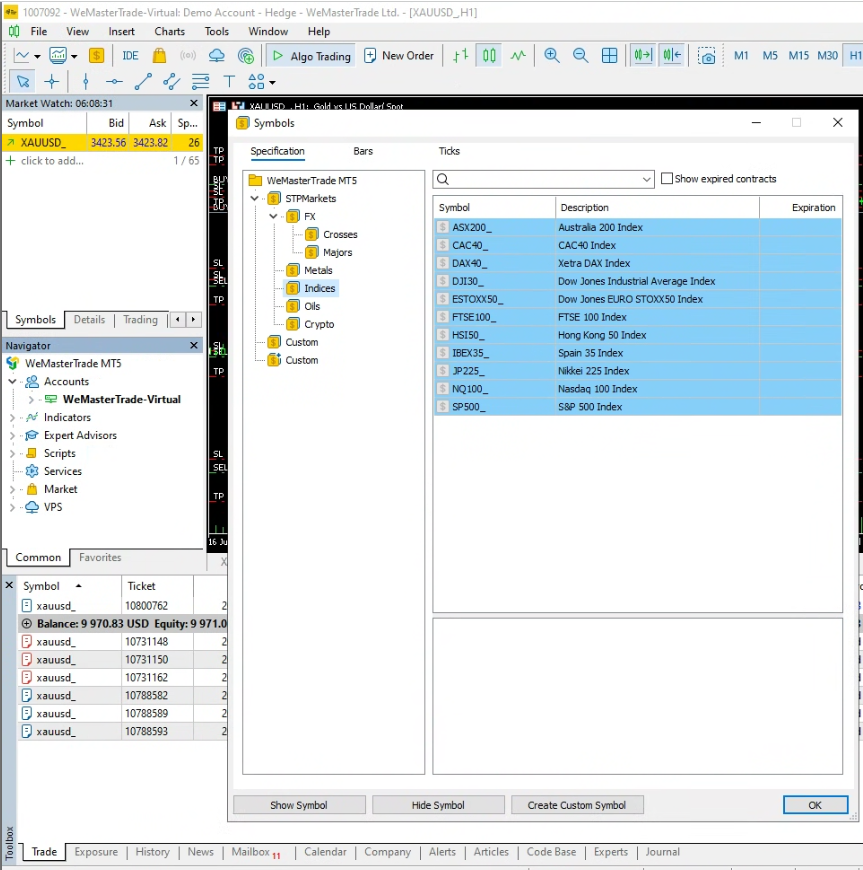
Task: Select the M1 timeframe
Action: click(741, 55)
